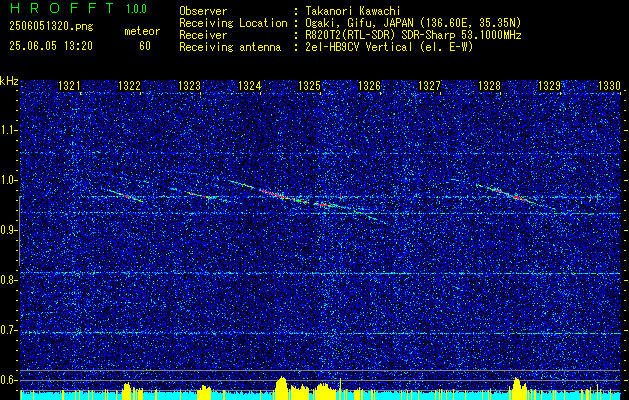The height and width of the screenshot is (400, 629).
Task: Click the file name 2506051320.png
Action: [51, 27]
